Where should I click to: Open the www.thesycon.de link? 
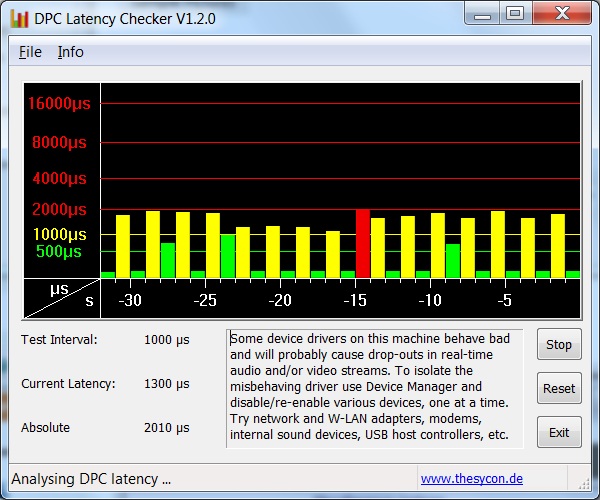pyautogui.click(x=471, y=479)
